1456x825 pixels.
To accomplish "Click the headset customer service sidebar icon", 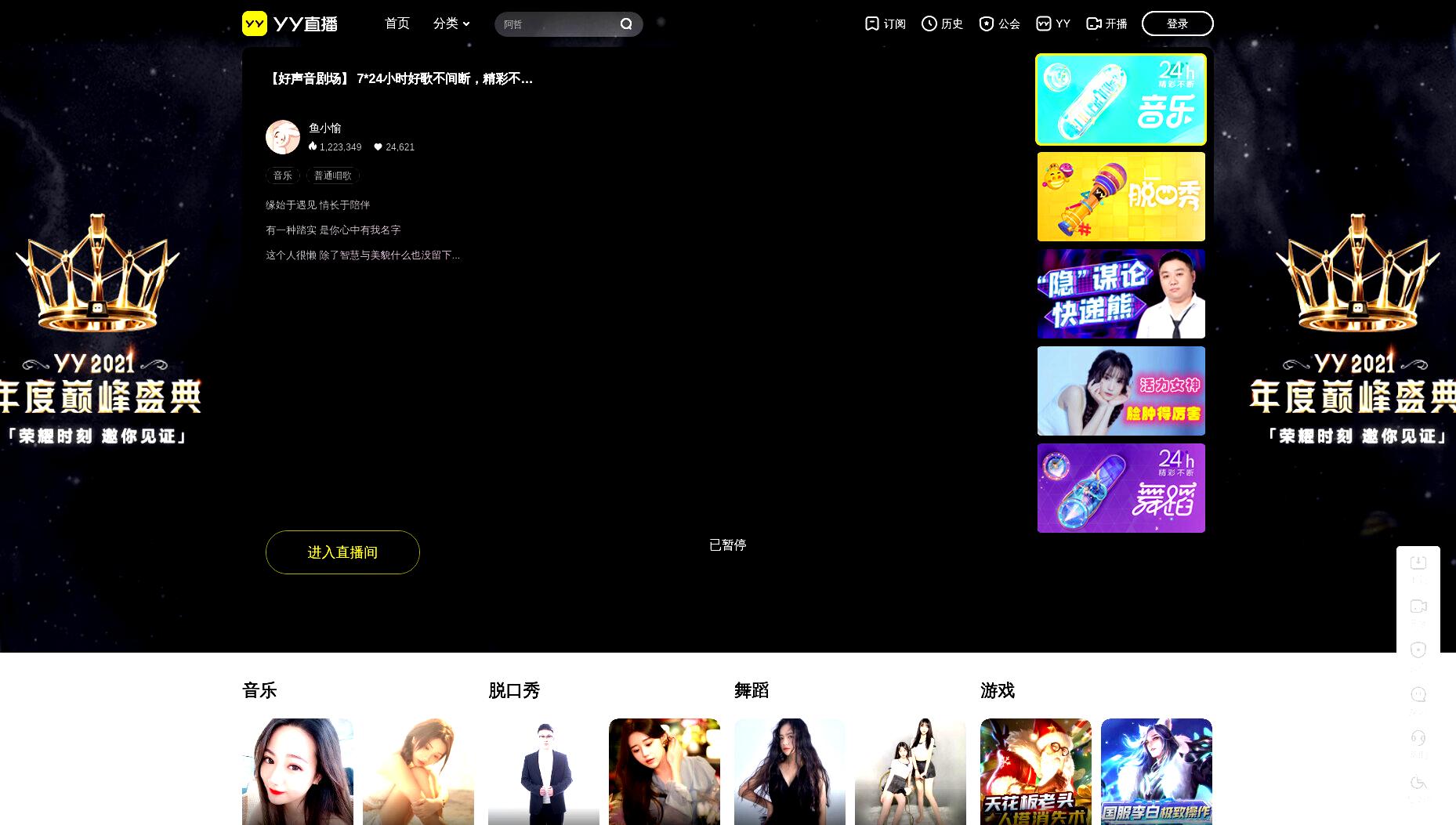I will coord(1418,737).
